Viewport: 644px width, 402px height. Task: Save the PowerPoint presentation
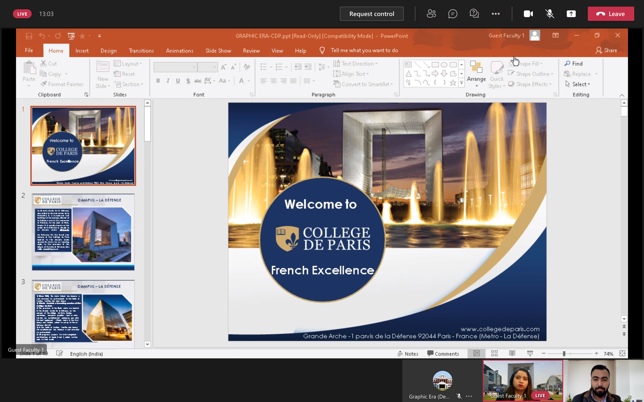click(29, 36)
